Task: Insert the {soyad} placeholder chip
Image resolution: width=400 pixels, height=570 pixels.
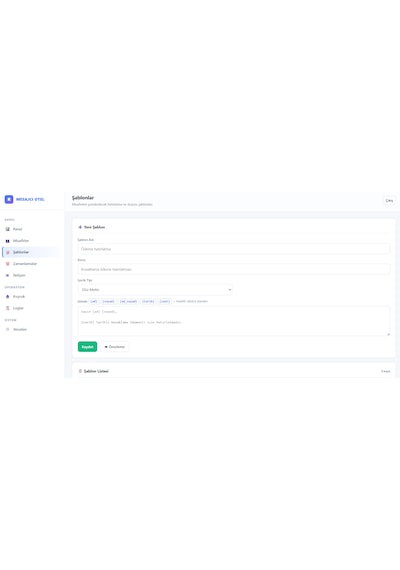Action: pos(108,301)
